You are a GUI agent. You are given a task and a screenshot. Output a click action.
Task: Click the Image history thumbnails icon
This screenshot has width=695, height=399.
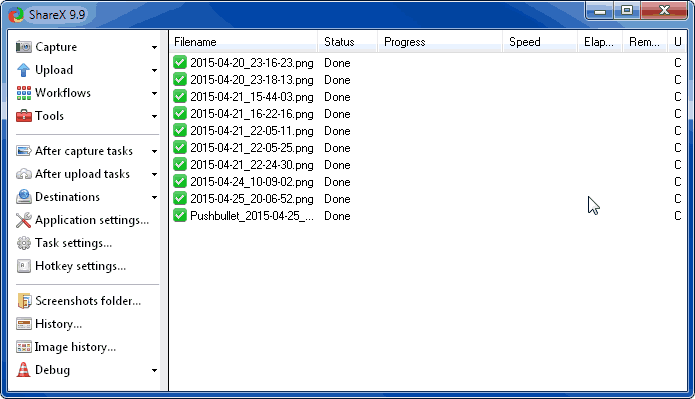(23, 347)
